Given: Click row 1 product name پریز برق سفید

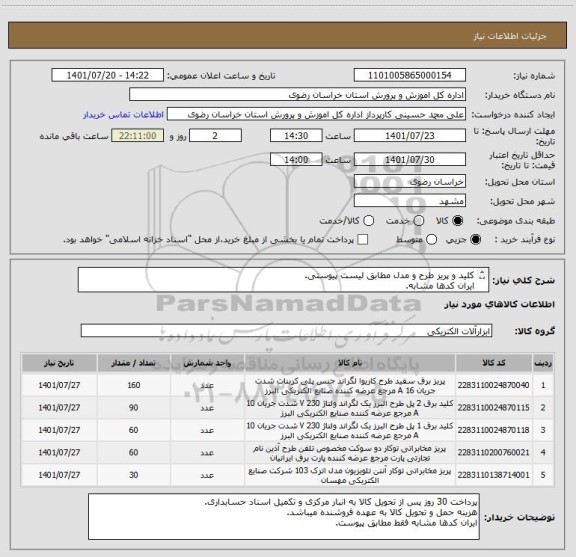Looking at the screenshot, I should (x=350, y=385).
